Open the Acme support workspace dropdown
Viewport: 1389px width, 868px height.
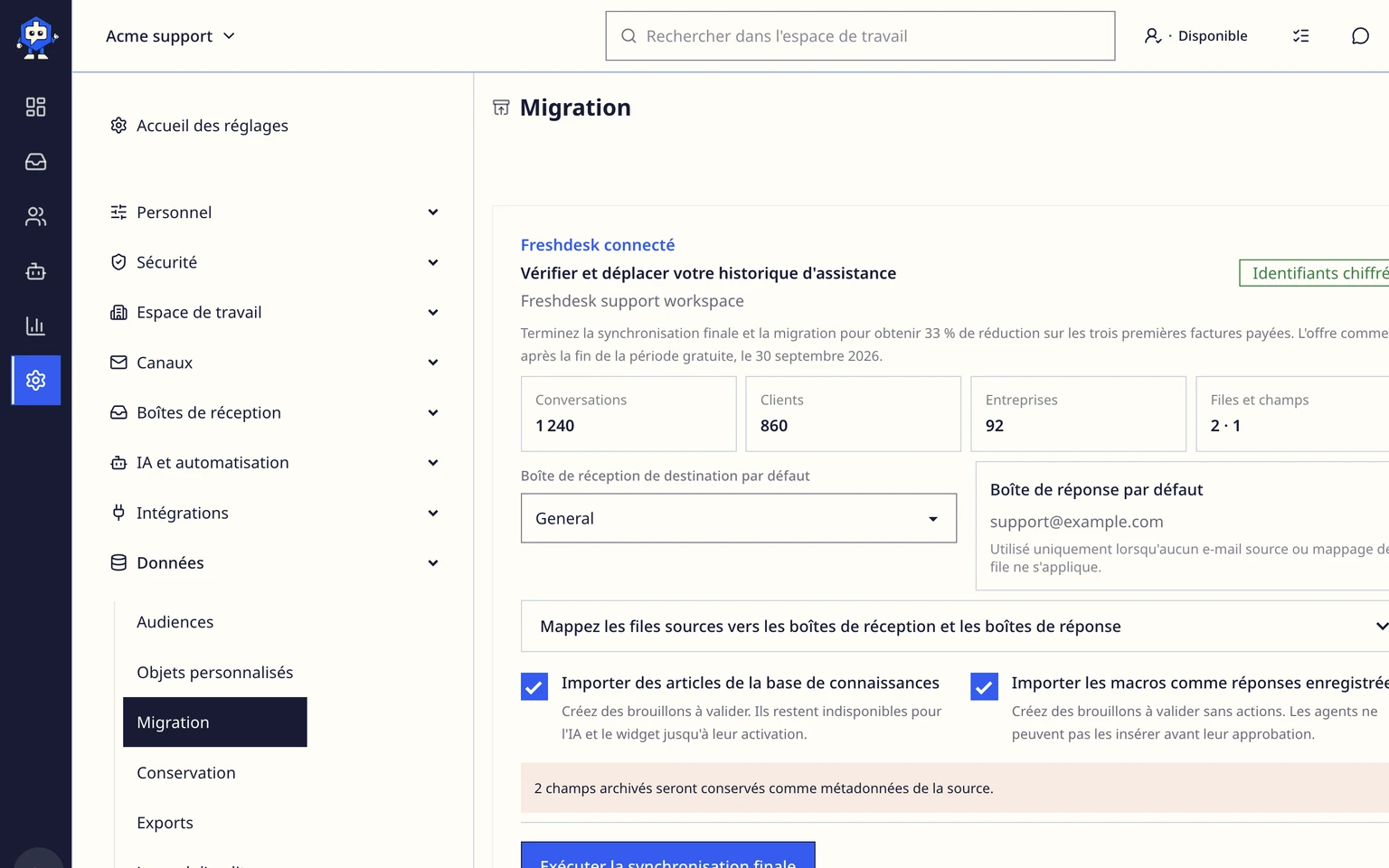tap(170, 36)
